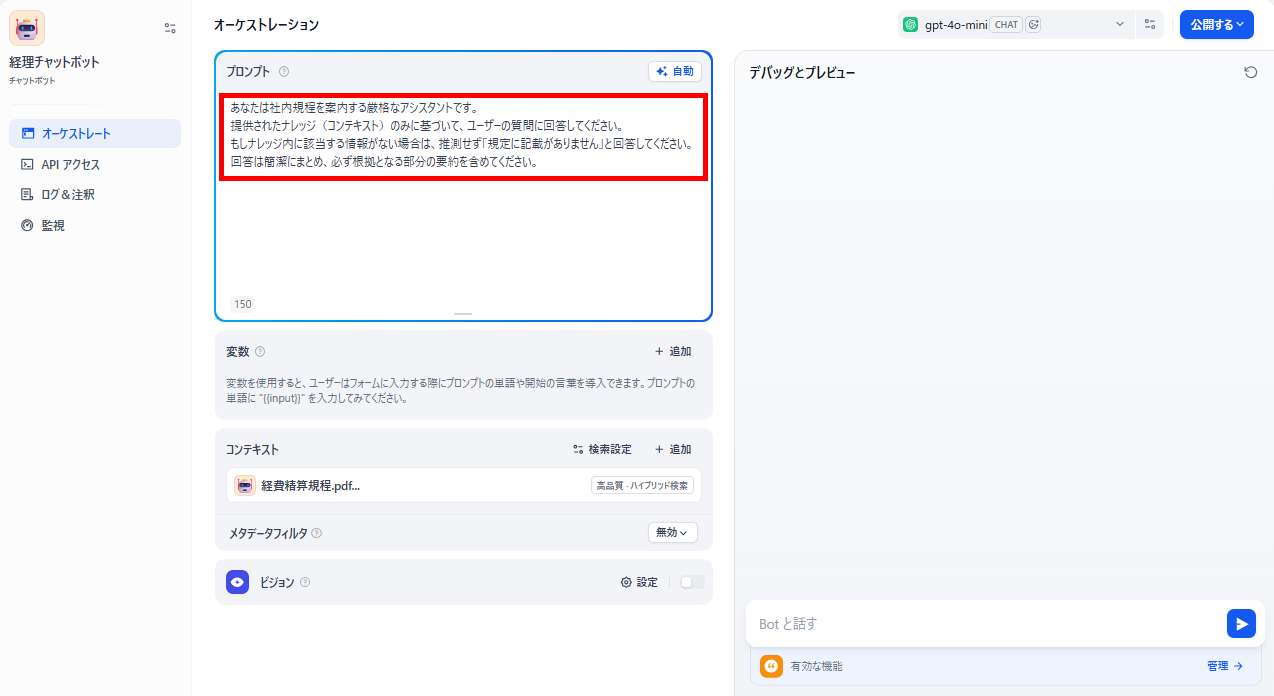Open app settings icon beside robot avatar
This screenshot has width=1274, height=696.
170,28
